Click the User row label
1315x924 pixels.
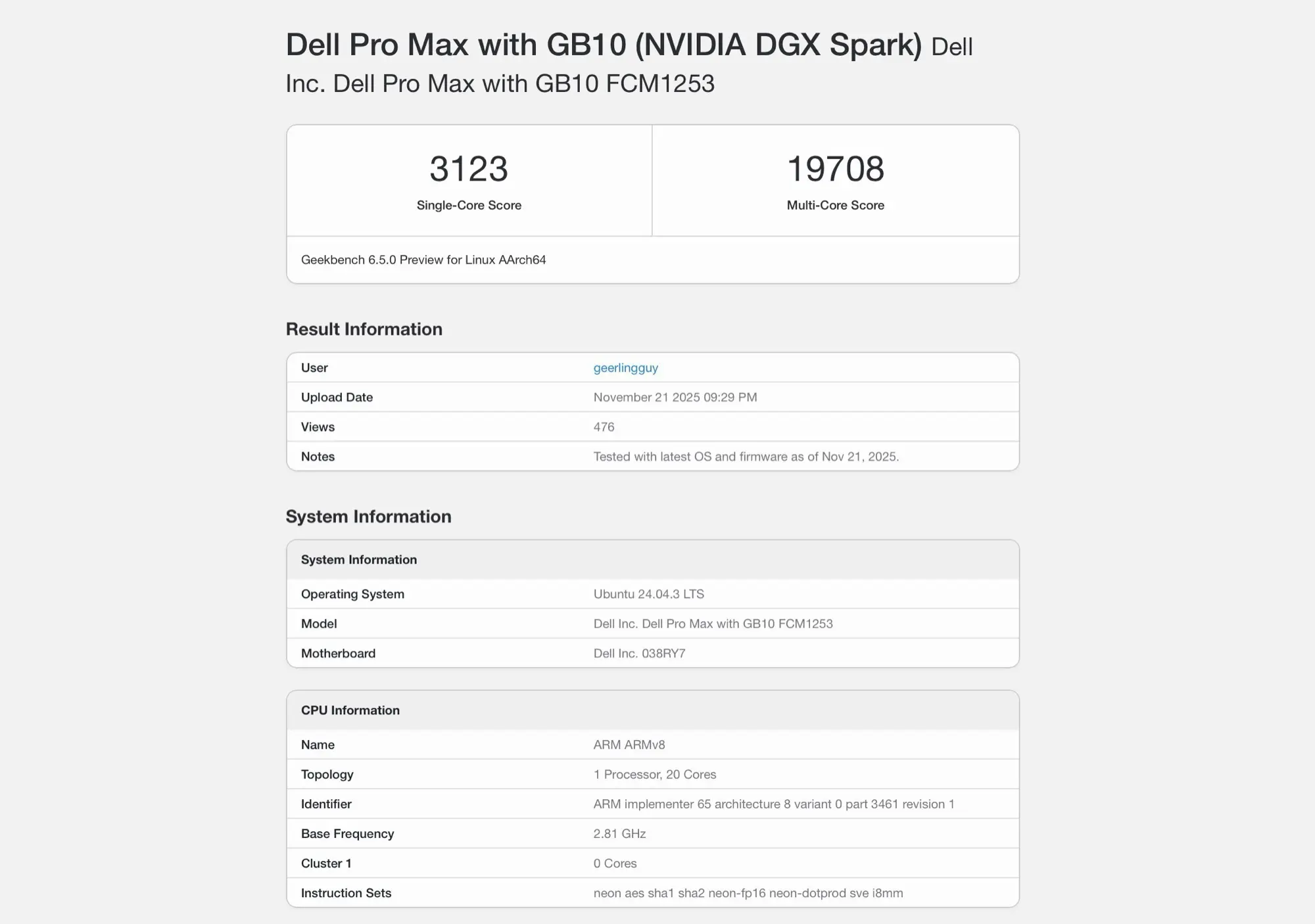[x=314, y=368]
